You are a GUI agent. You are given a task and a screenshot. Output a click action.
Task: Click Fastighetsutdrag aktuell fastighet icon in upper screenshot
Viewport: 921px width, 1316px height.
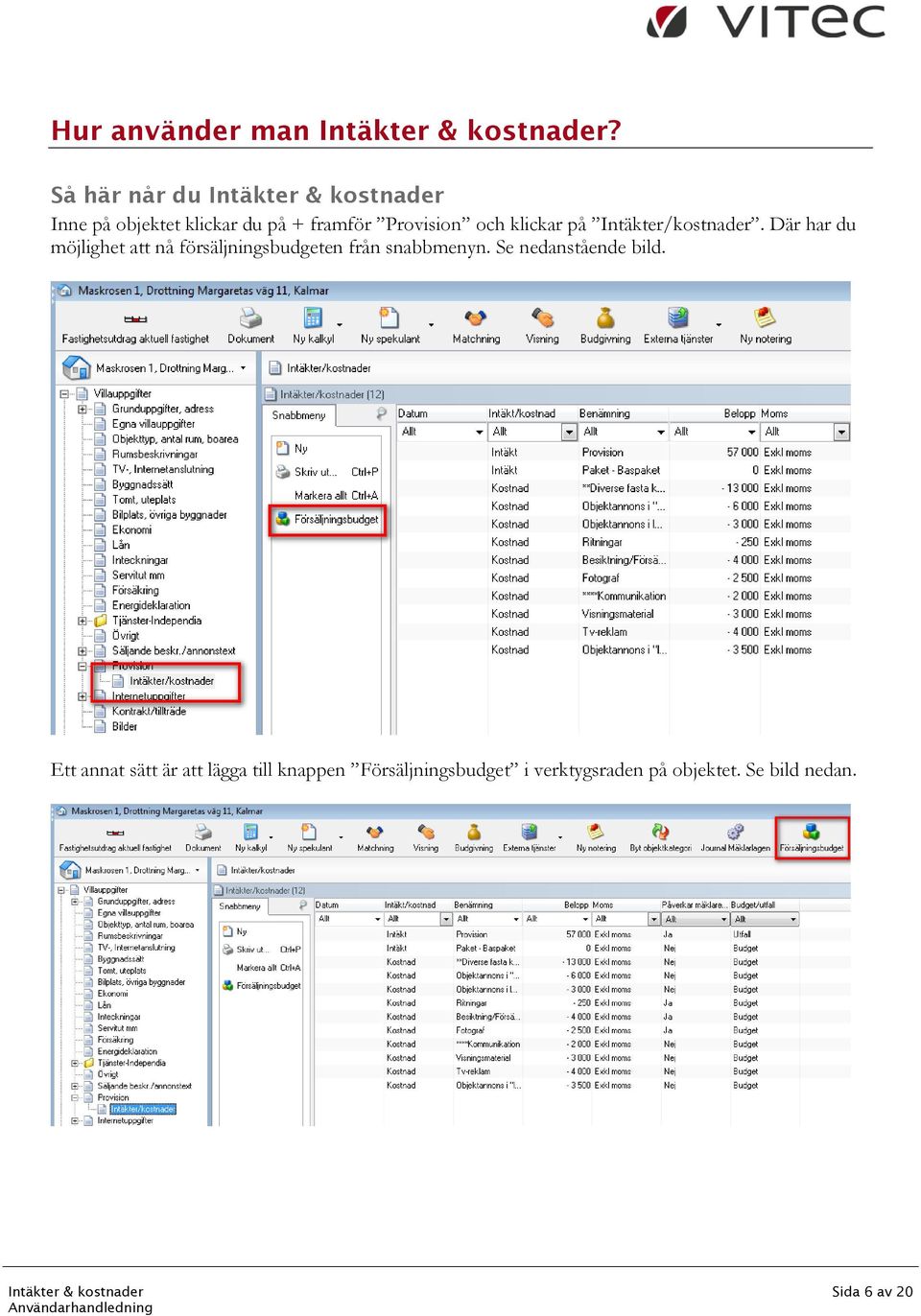click(135, 318)
